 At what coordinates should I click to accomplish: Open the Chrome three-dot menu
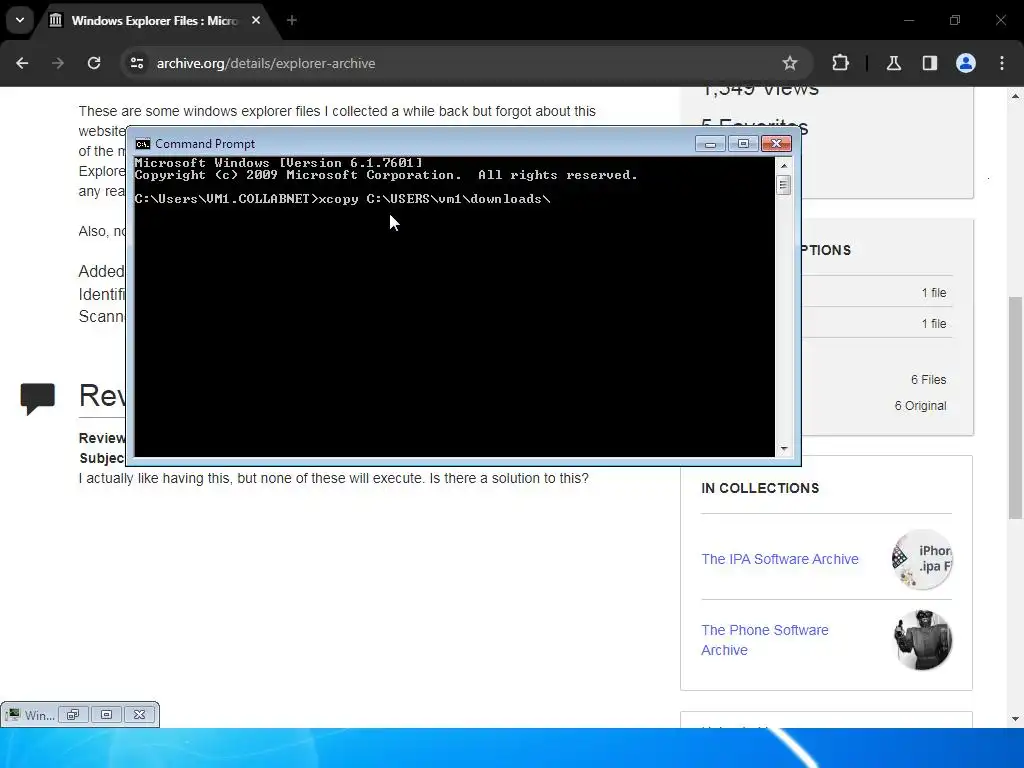point(1002,63)
